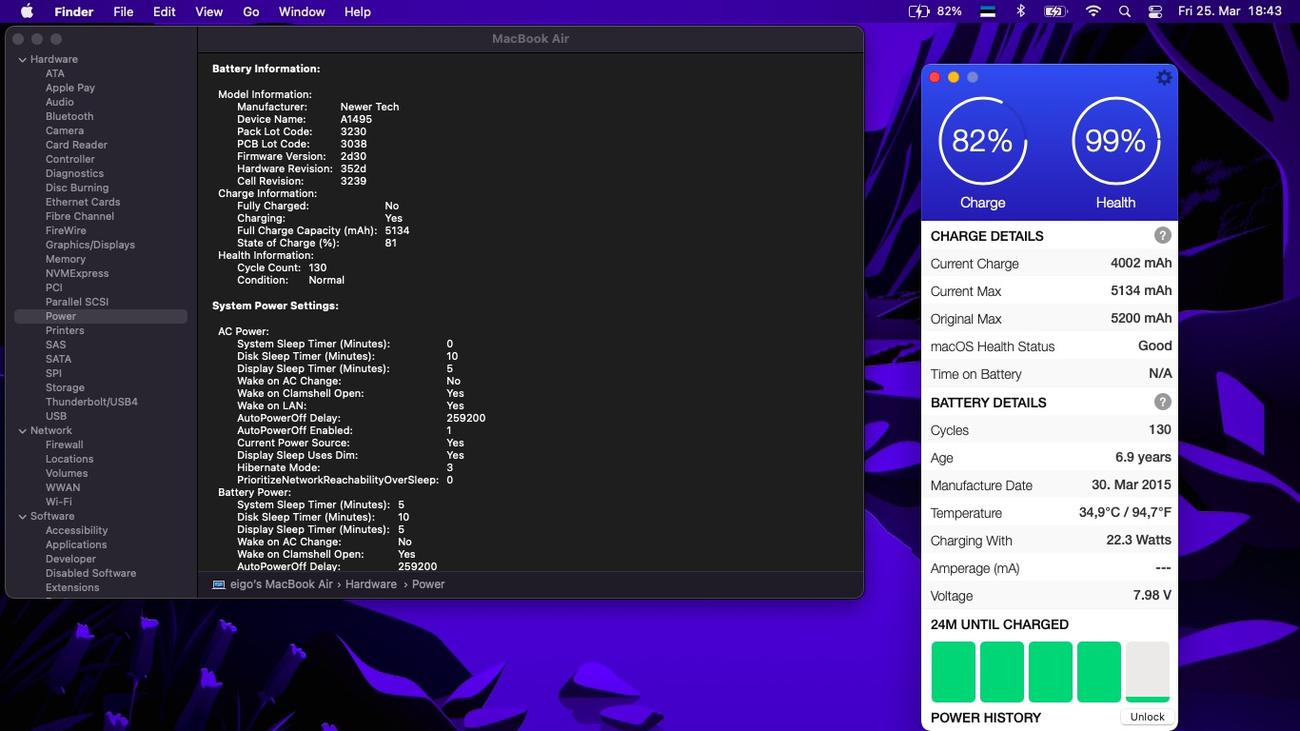Select Disabled Software in the sidebar
The height and width of the screenshot is (731, 1300).
(90, 573)
